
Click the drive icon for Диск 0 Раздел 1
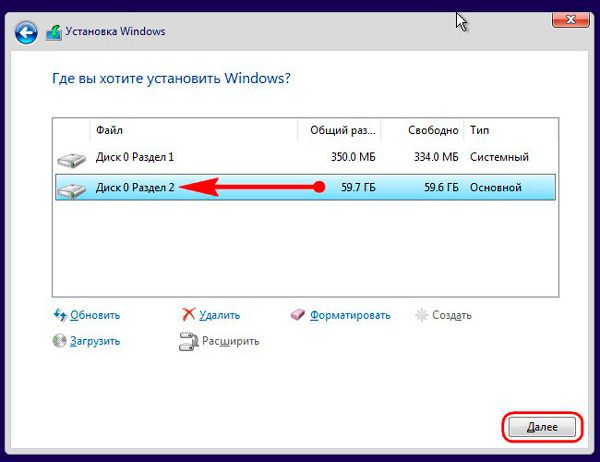pos(72,160)
